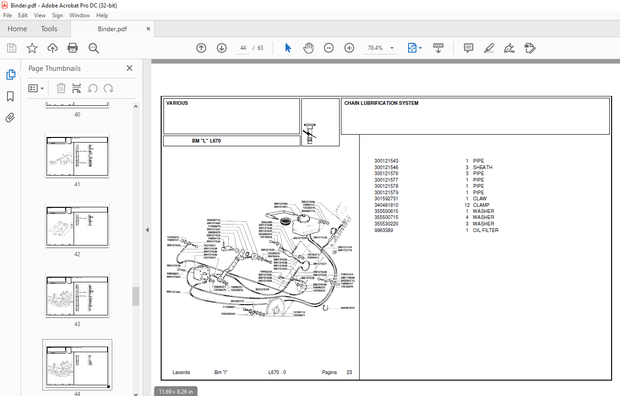Viewport: 620px width, 396px height.
Task: Choose the selection arrow tool
Action: (288, 48)
